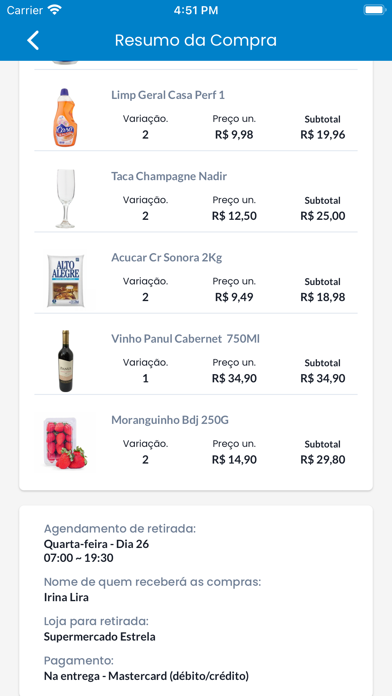
Task: Tap the Mastercard payment method text
Action: point(146,676)
